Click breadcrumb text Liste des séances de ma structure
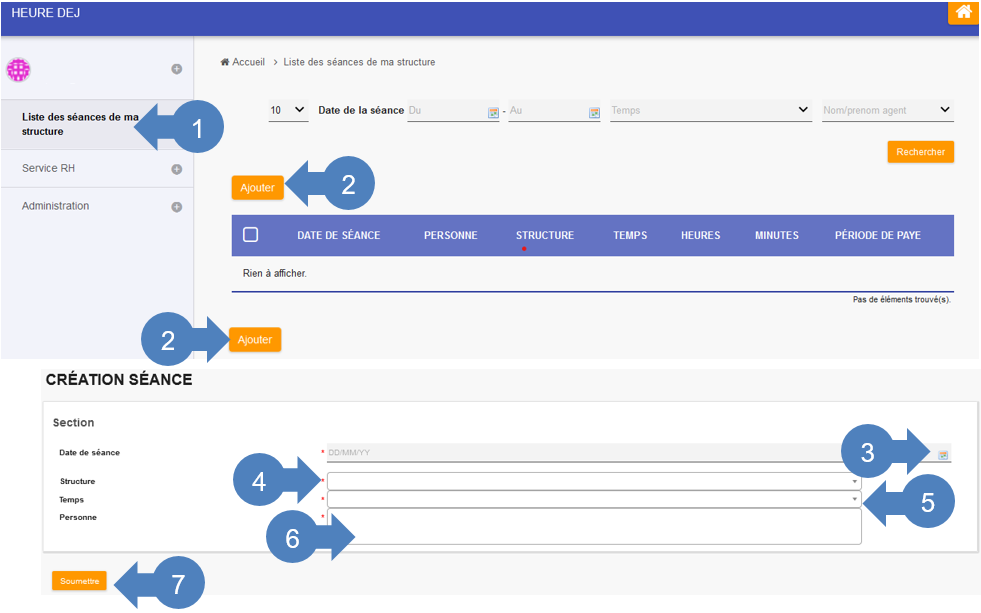981x613 pixels. click(x=359, y=62)
